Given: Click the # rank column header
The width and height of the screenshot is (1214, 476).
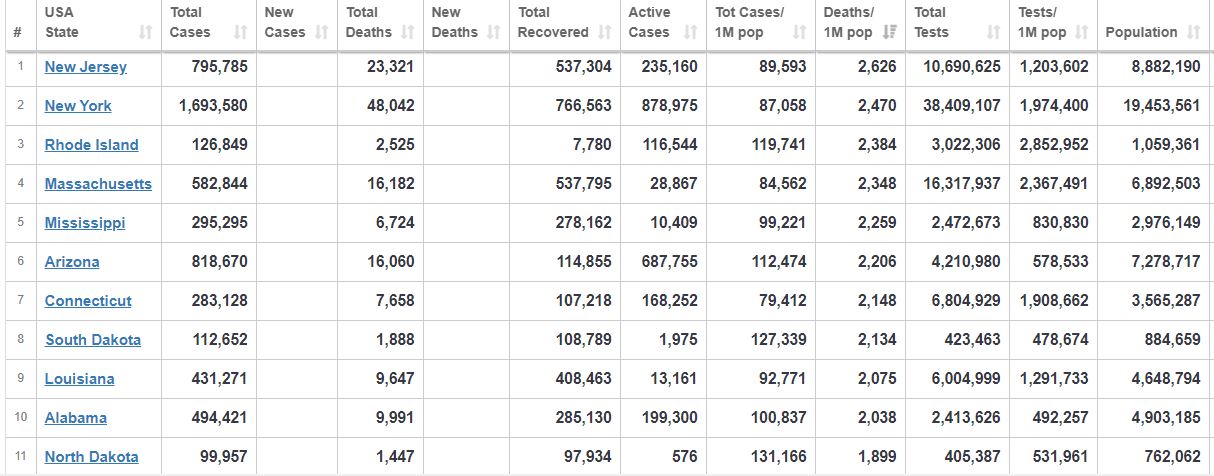Looking at the screenshot, I should click(x=18, y=32).
